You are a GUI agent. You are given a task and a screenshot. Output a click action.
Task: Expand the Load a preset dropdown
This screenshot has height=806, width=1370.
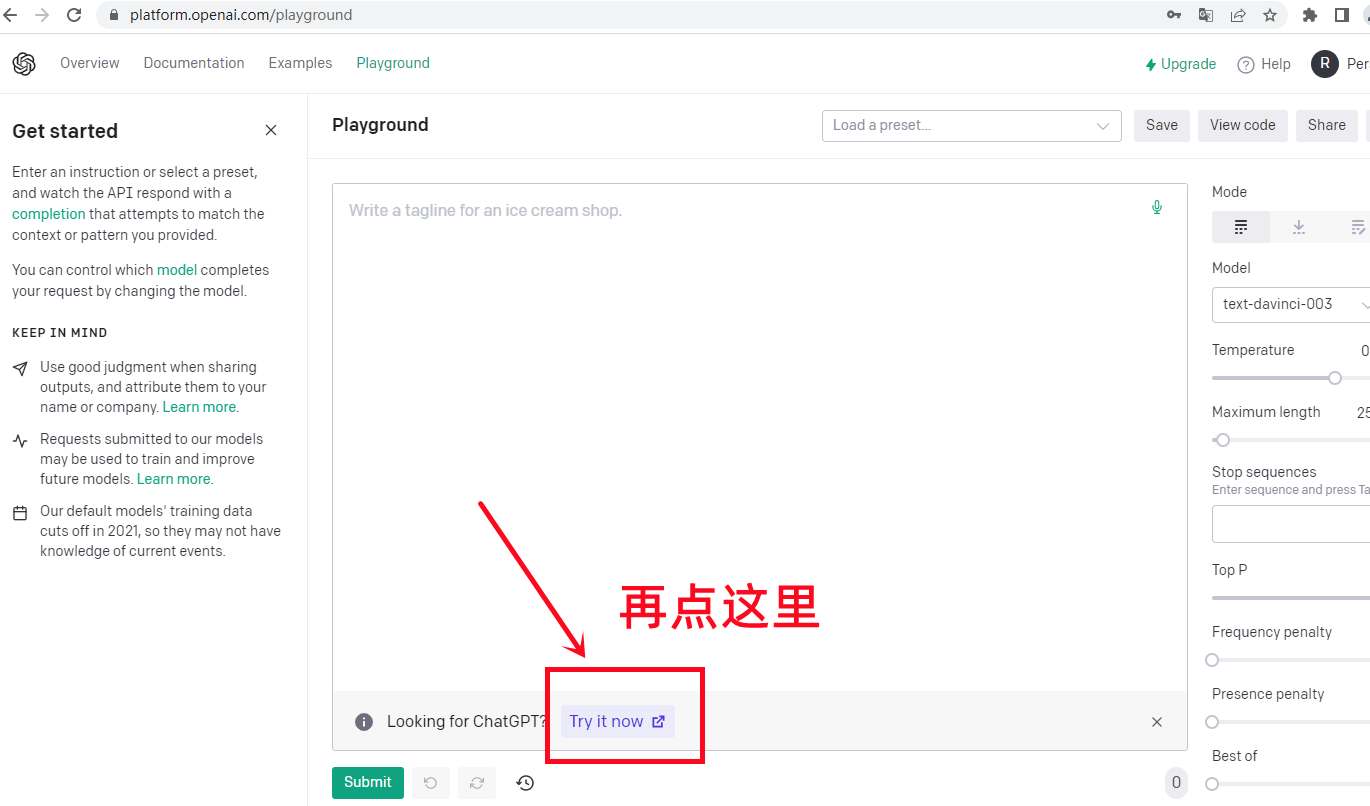[x=971, y=126]
